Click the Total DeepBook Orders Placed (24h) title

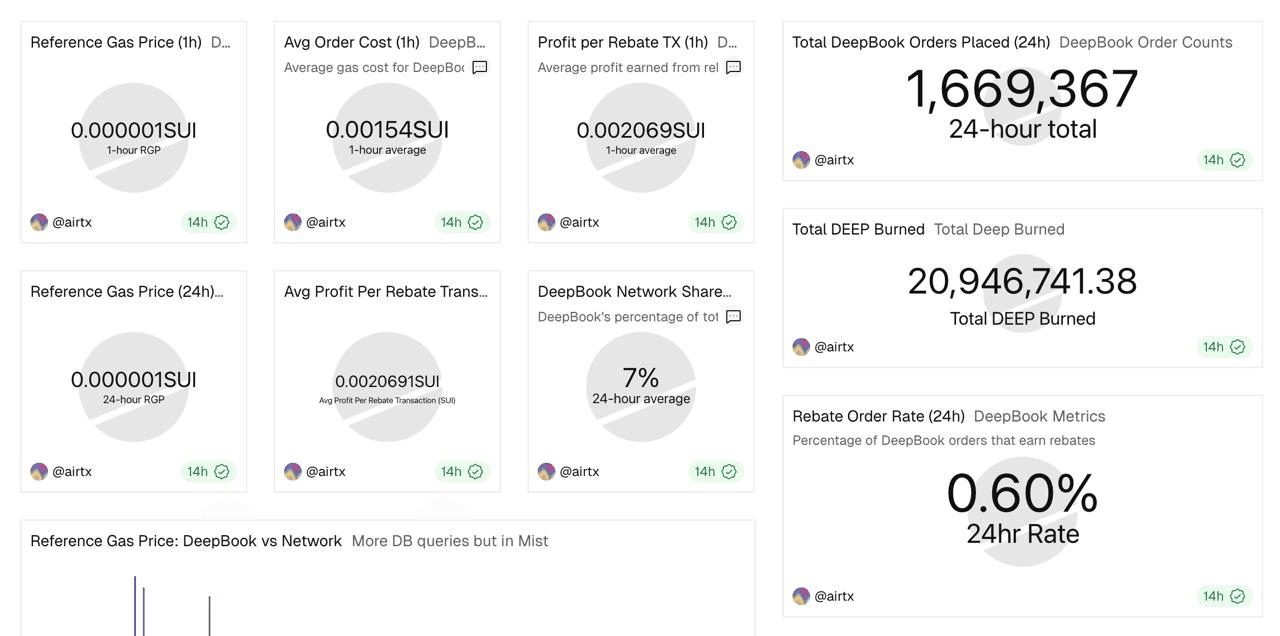(x=919, y=41)
